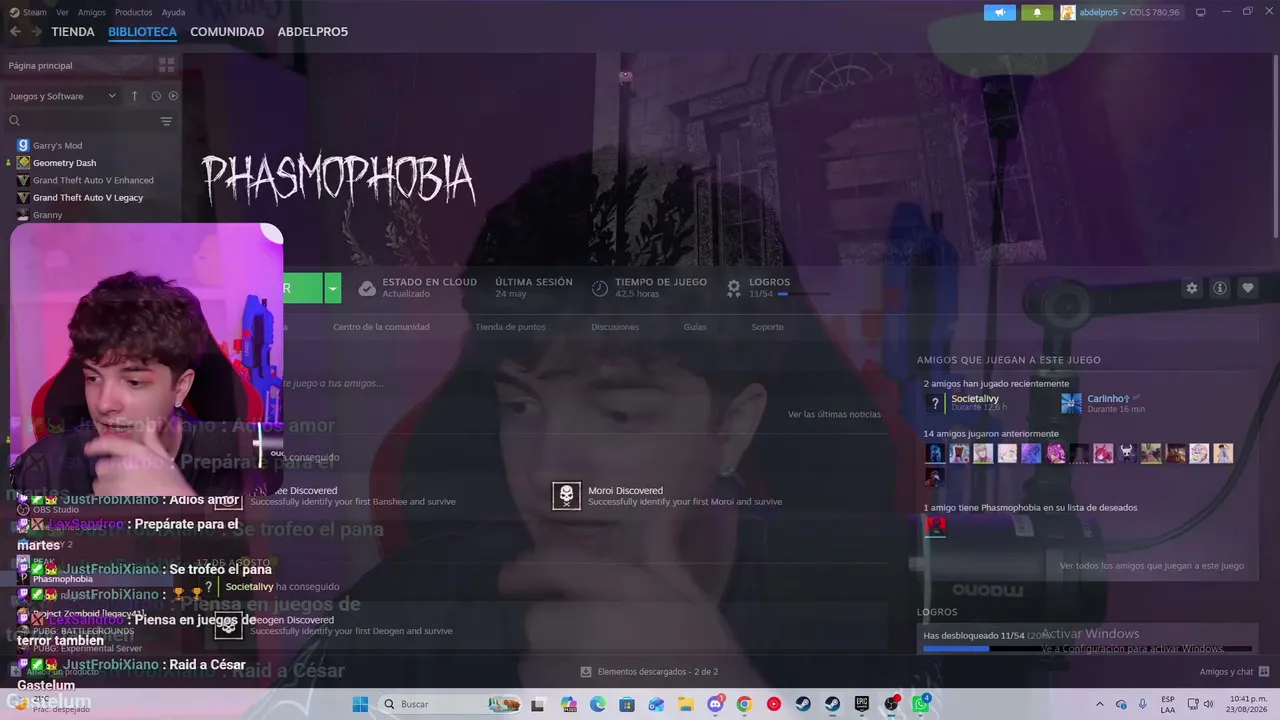
Task: Open the Amigos menu
Action: [x=92, y=12]
